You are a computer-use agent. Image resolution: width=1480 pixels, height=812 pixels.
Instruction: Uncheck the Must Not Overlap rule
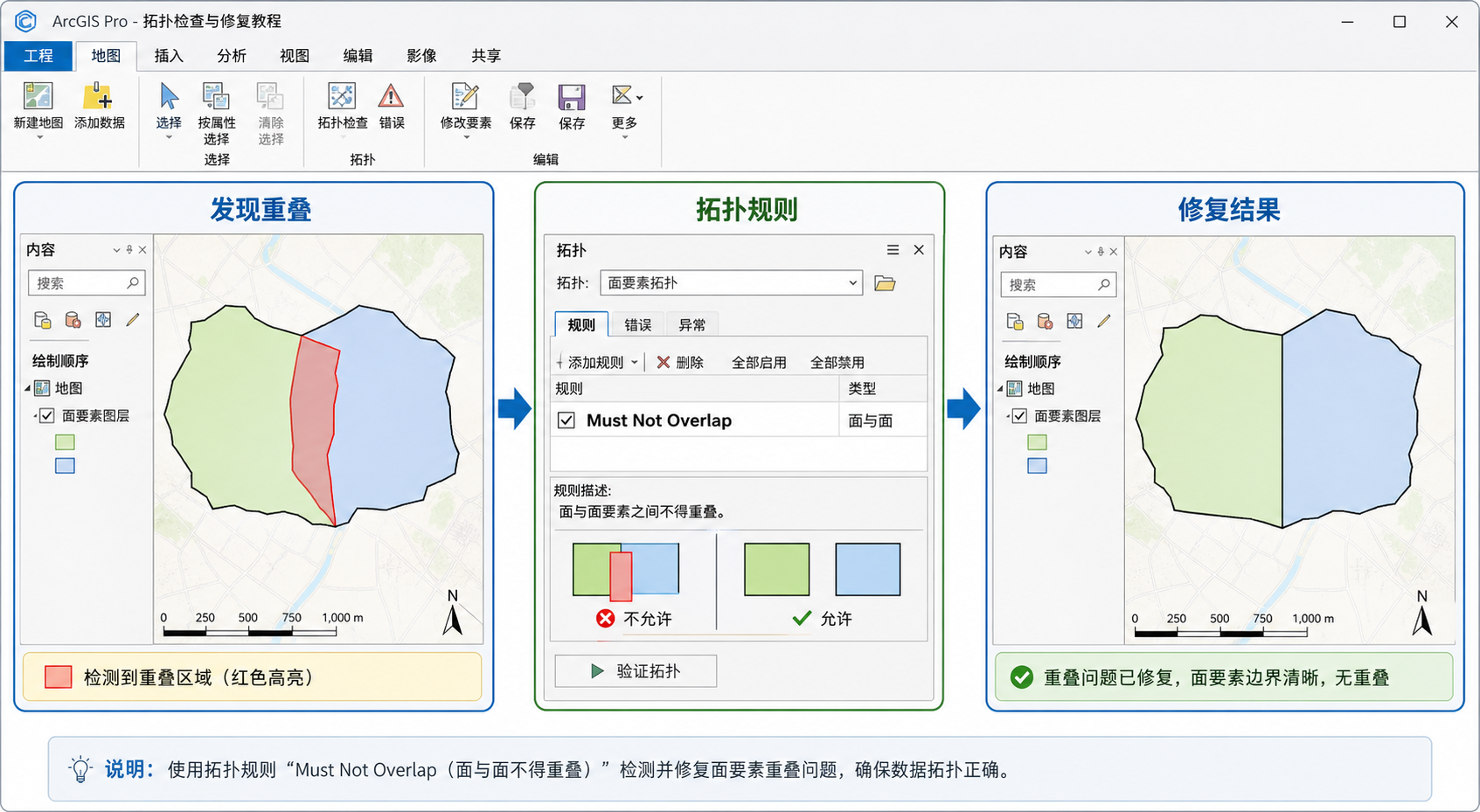click(x=566, y=420)
